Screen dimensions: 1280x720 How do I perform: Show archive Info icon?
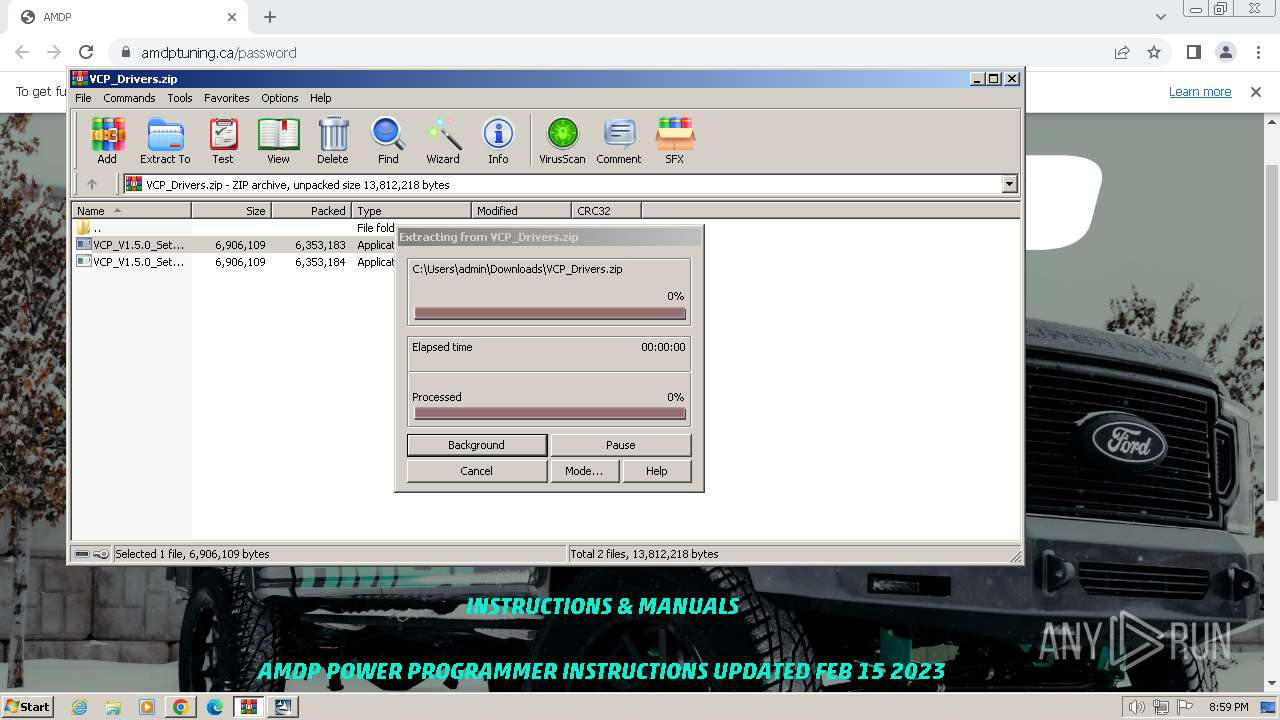tap(498, 141)
